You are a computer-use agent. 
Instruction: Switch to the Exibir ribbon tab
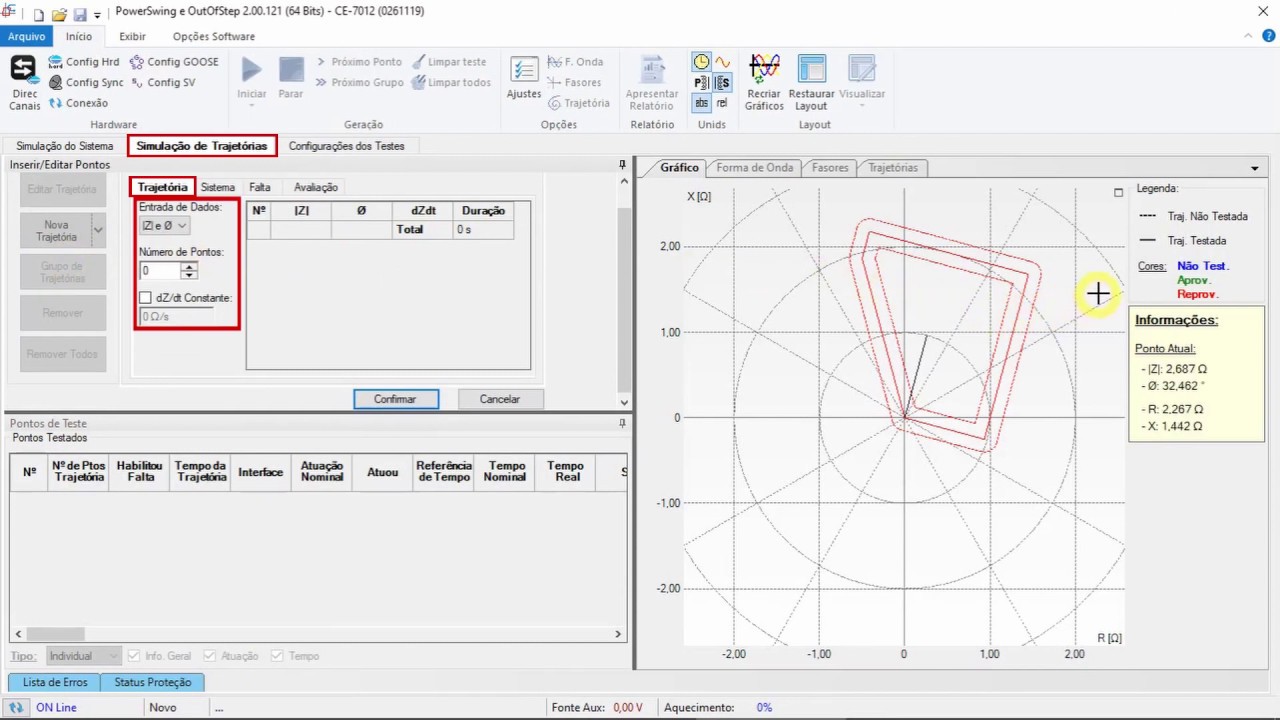(x=132, y=36)
